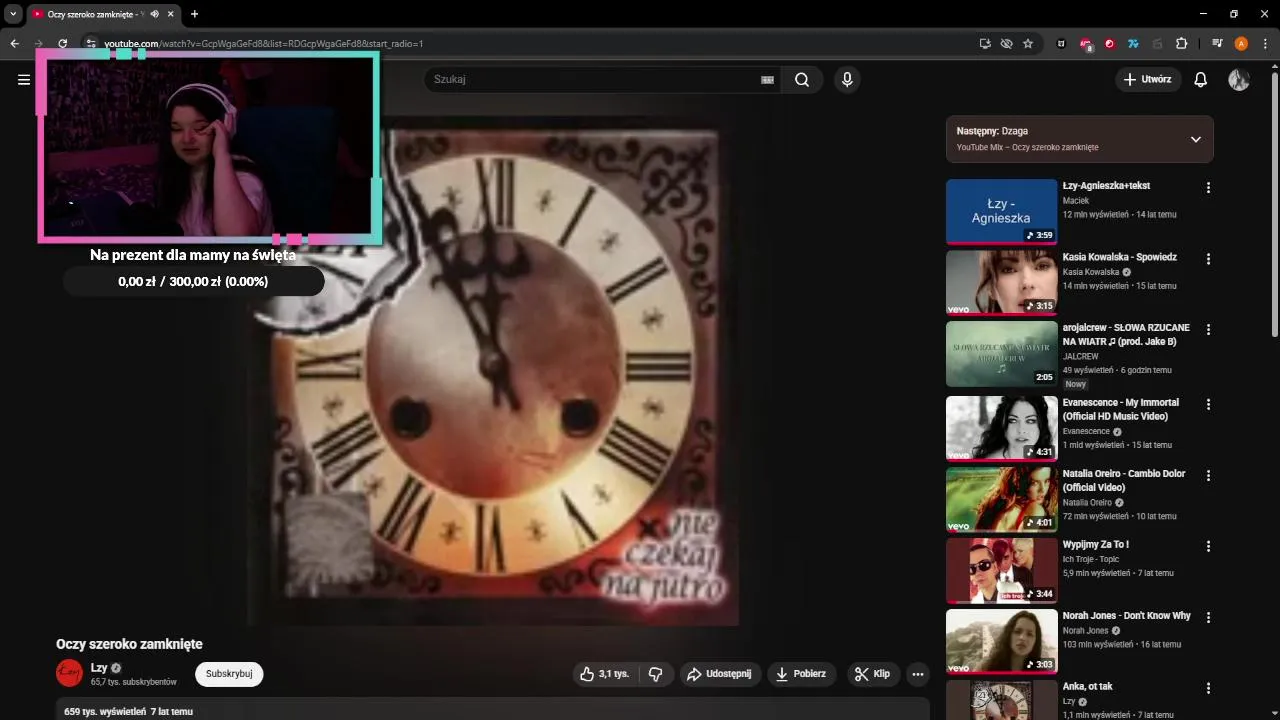Open the Łzy channel avatar
The image size is (1280, 720).
[x=69, y=674]
